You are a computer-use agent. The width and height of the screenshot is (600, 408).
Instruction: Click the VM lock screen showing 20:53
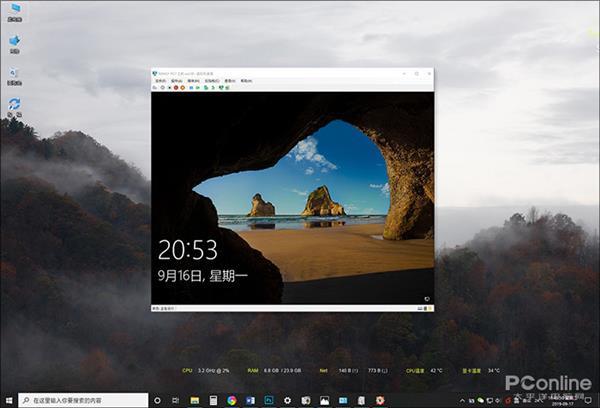pos(293,198)
